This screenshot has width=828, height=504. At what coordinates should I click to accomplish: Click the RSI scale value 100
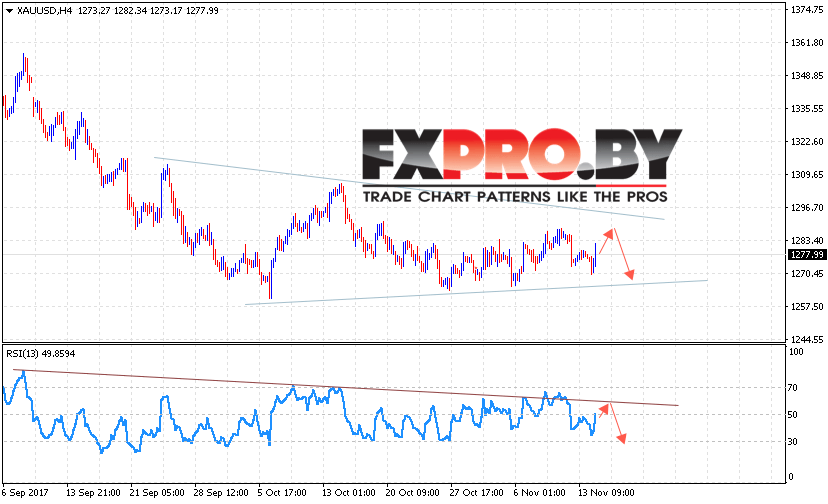coord(796,352)
